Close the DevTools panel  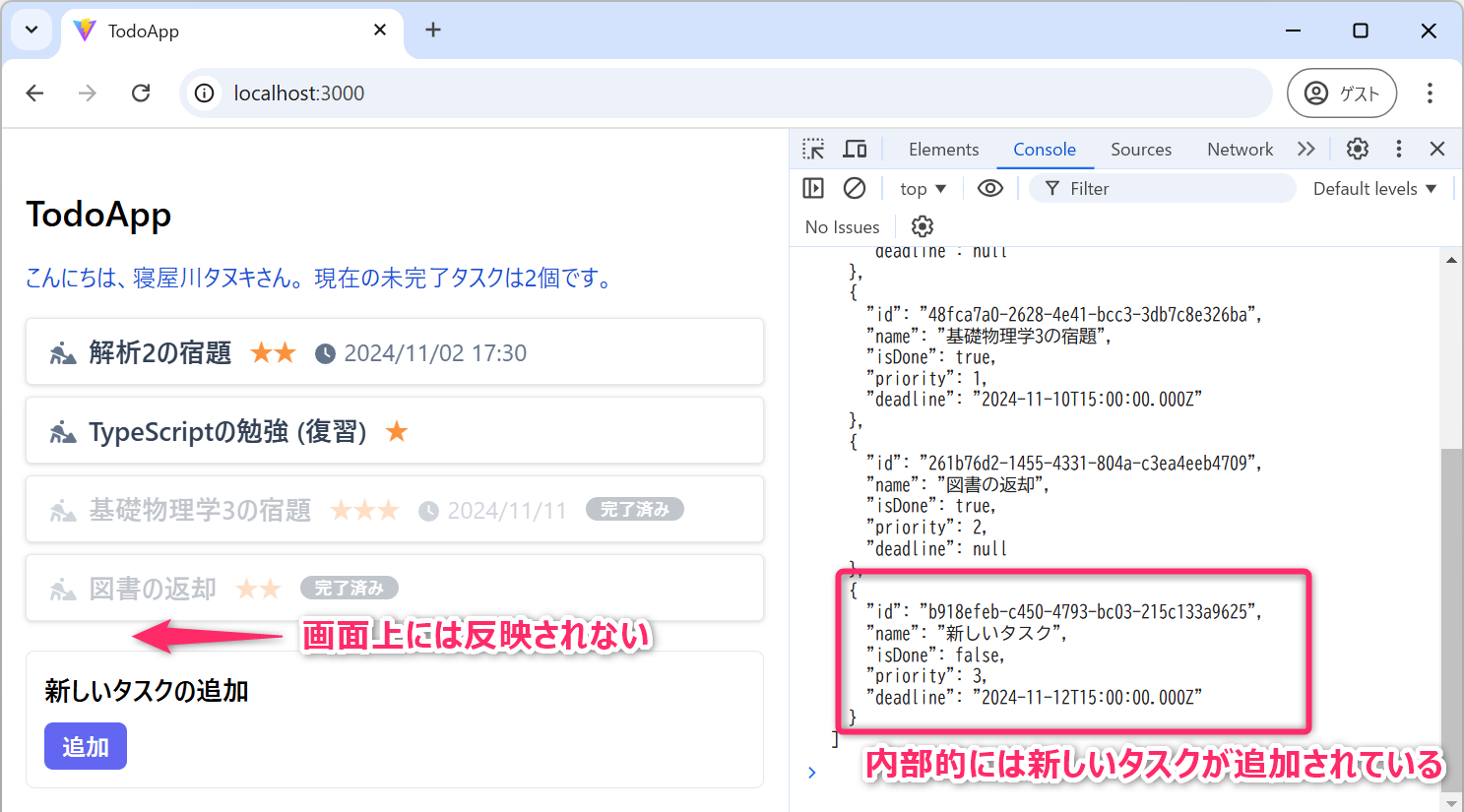pos(1437,149)
